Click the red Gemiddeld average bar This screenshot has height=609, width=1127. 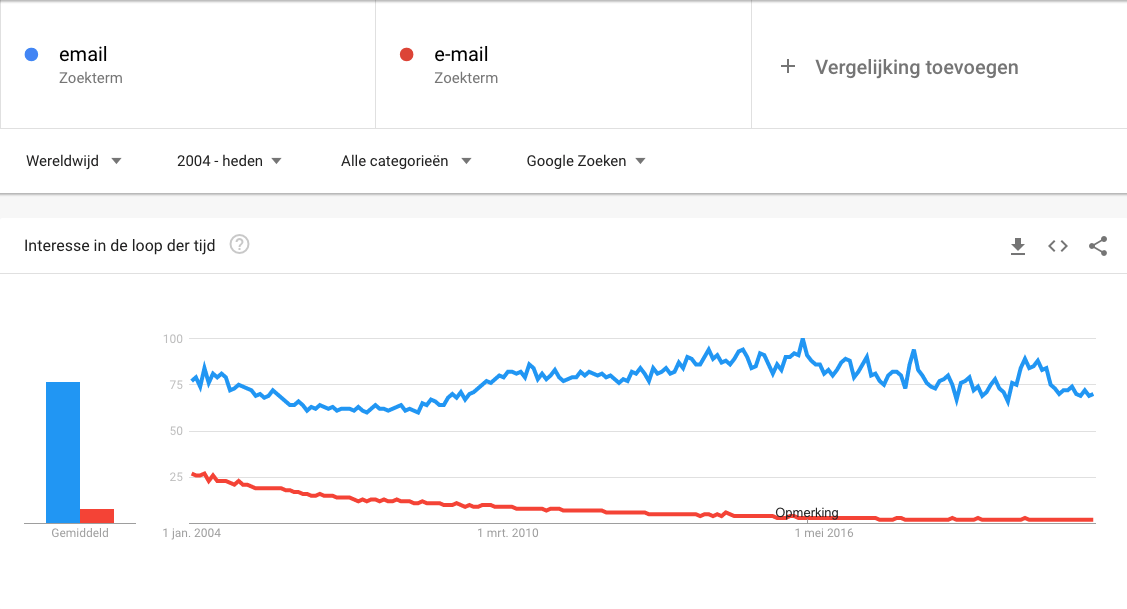point(97,516)
